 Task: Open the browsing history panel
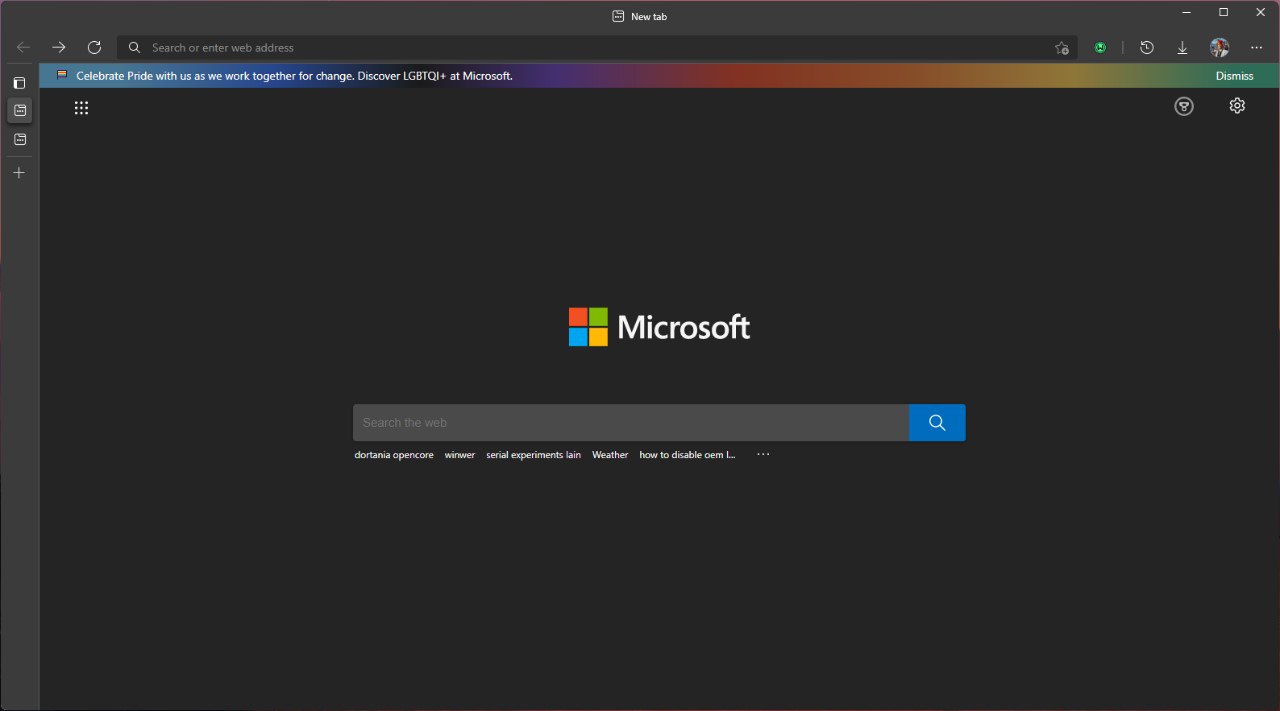tap(1147, 47)
